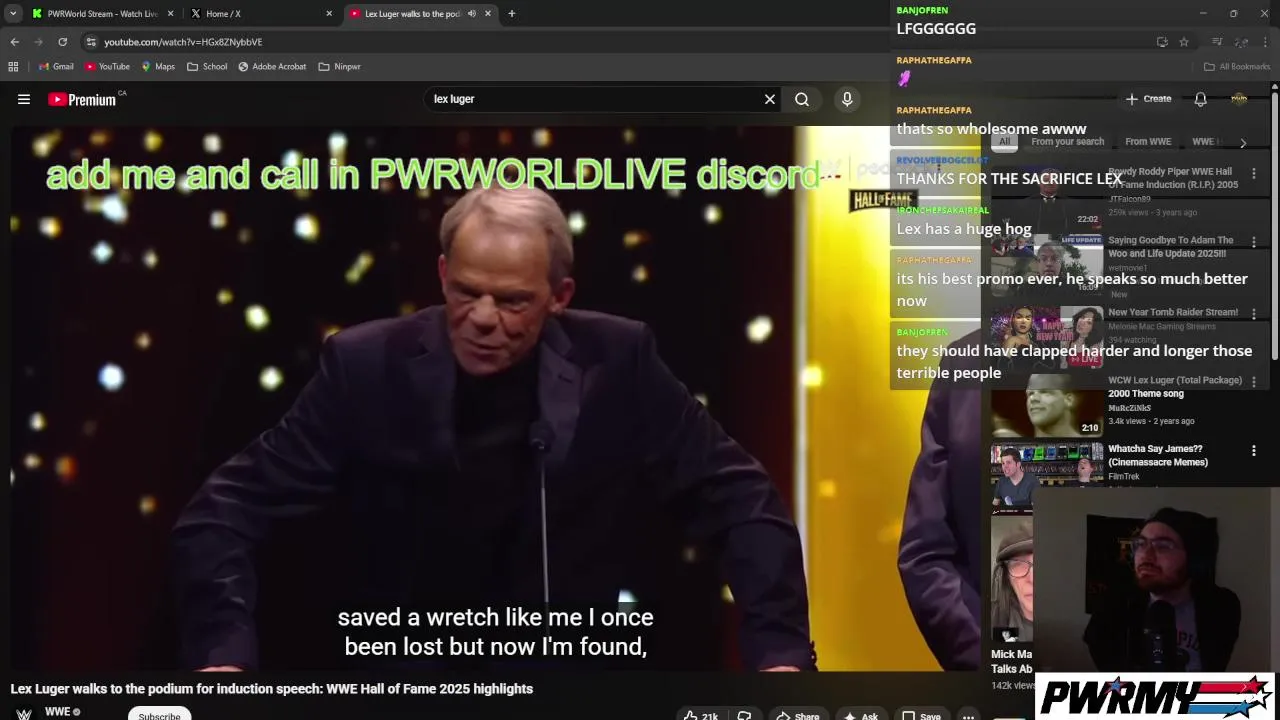Open site information icon in address bar
This screenshot has width=1280, height=720.
pyautogui.click(x=91, y=42)
